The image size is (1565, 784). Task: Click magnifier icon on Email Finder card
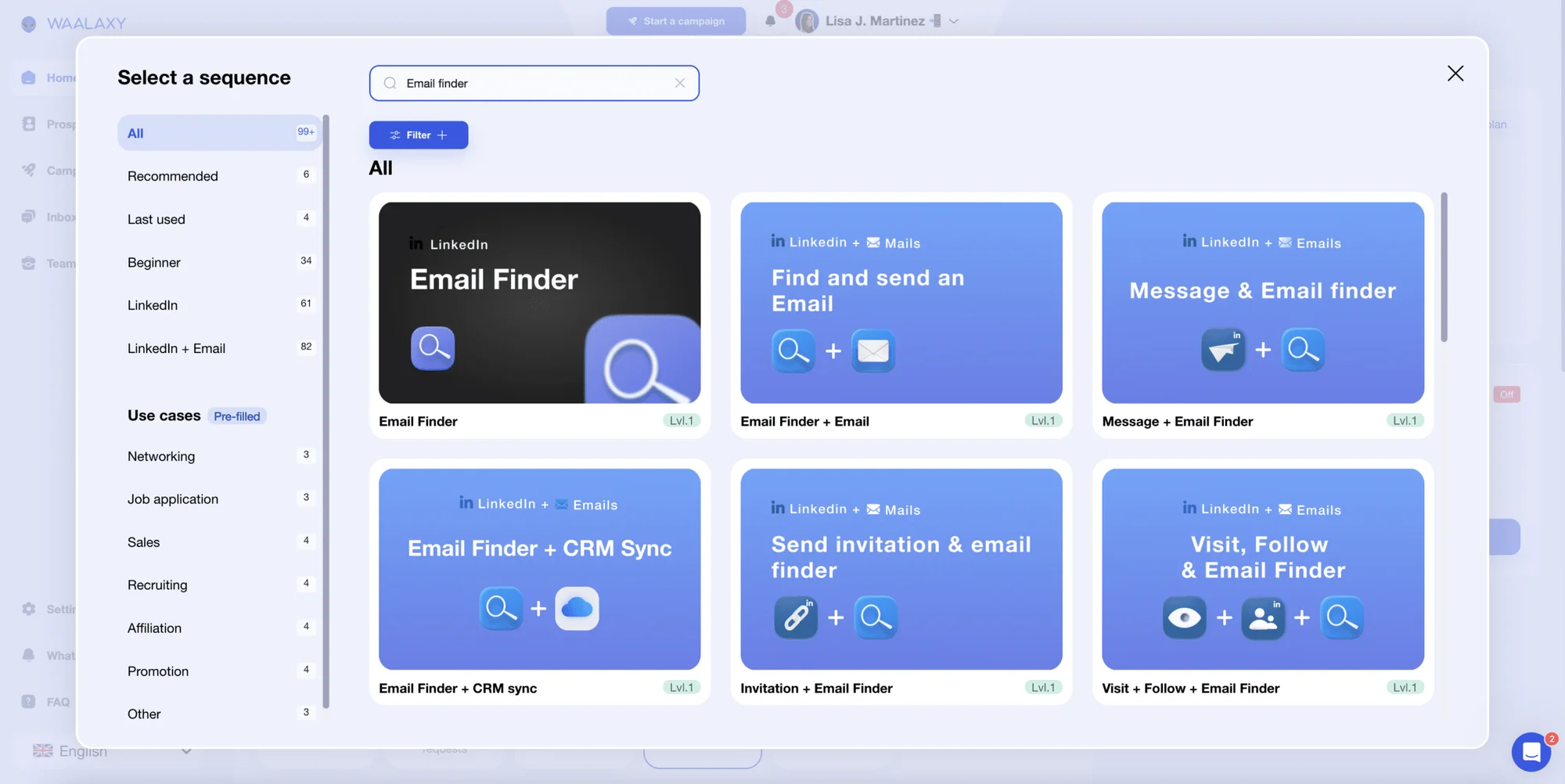(433, 347)
